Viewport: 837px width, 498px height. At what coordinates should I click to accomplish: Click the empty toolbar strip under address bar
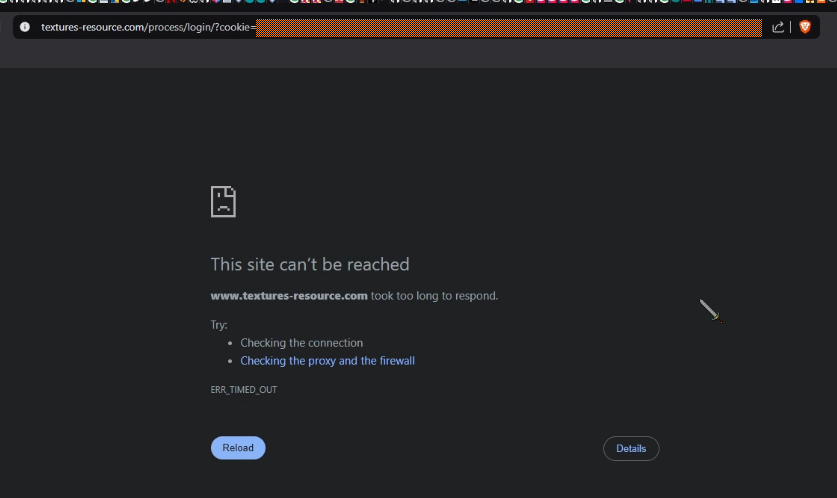coord(418,55)
